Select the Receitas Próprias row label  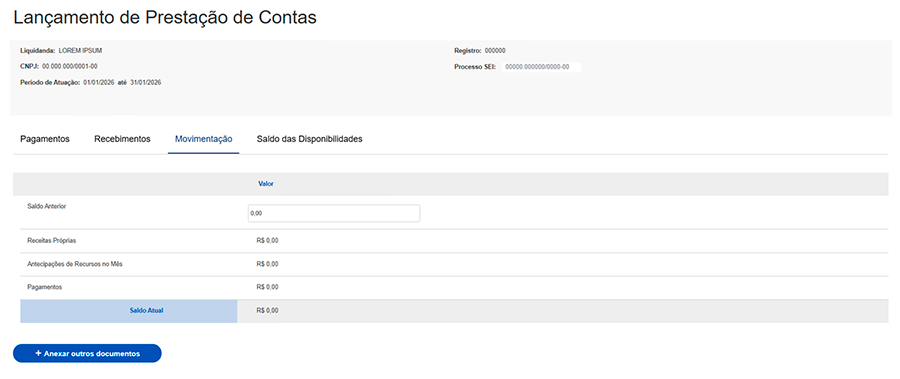[51, 241]
